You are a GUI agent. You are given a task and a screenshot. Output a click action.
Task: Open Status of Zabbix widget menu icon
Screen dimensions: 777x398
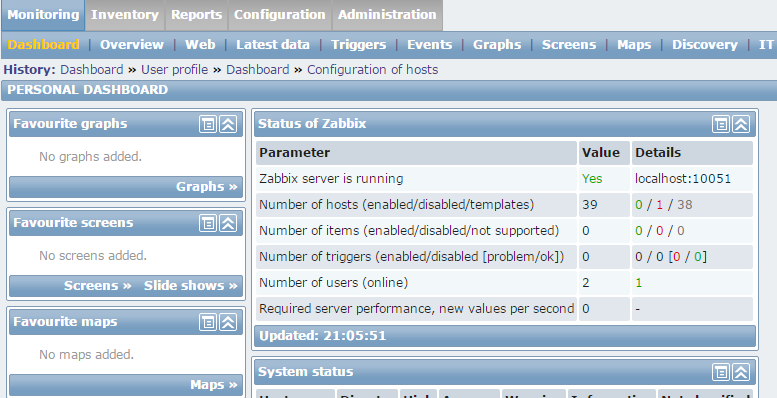[721, 124]
